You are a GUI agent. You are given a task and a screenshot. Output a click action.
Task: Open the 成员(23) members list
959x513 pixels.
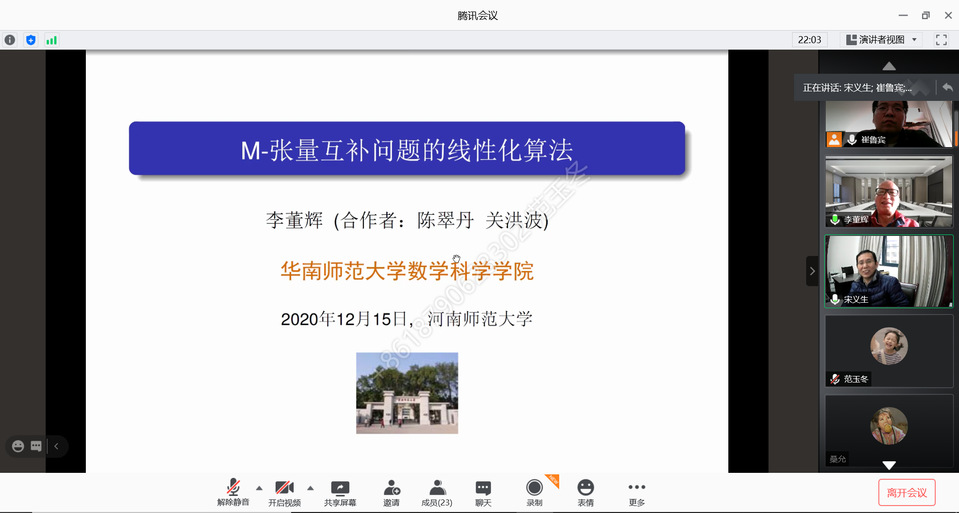point(437,492)
